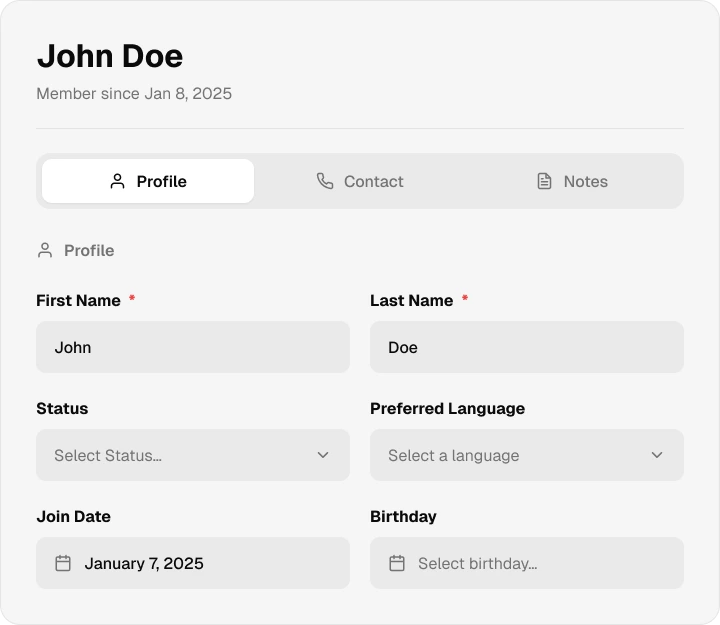The width and height of the screenshot is (720, 625).
Task: Click the Preferred Language label
Action: 447,408
